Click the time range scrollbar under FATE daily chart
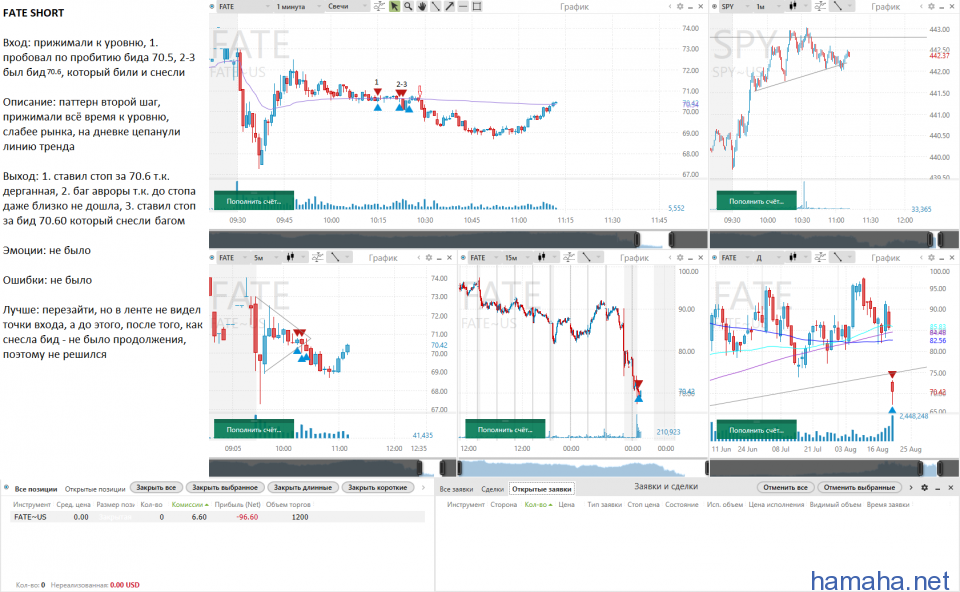 834,468
